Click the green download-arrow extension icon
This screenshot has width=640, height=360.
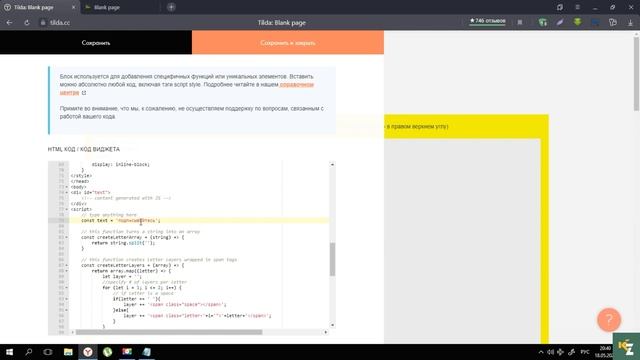point(577,22)
